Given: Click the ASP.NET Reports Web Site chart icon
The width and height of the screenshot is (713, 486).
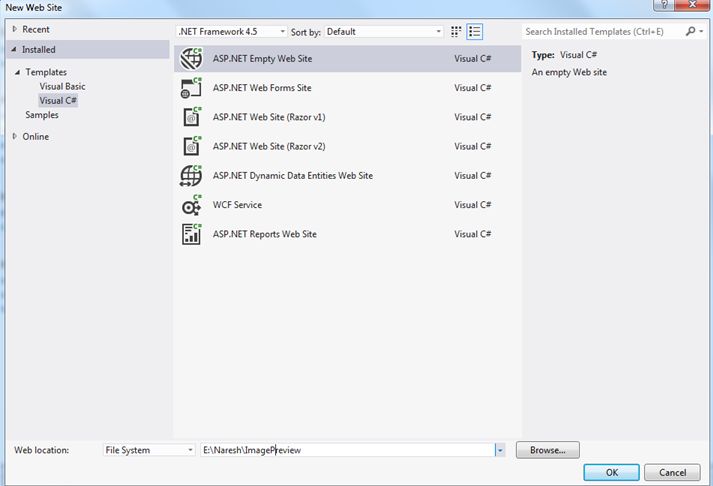Looking at the screenshot, I should pyautogui.click(x=191, y=234).
